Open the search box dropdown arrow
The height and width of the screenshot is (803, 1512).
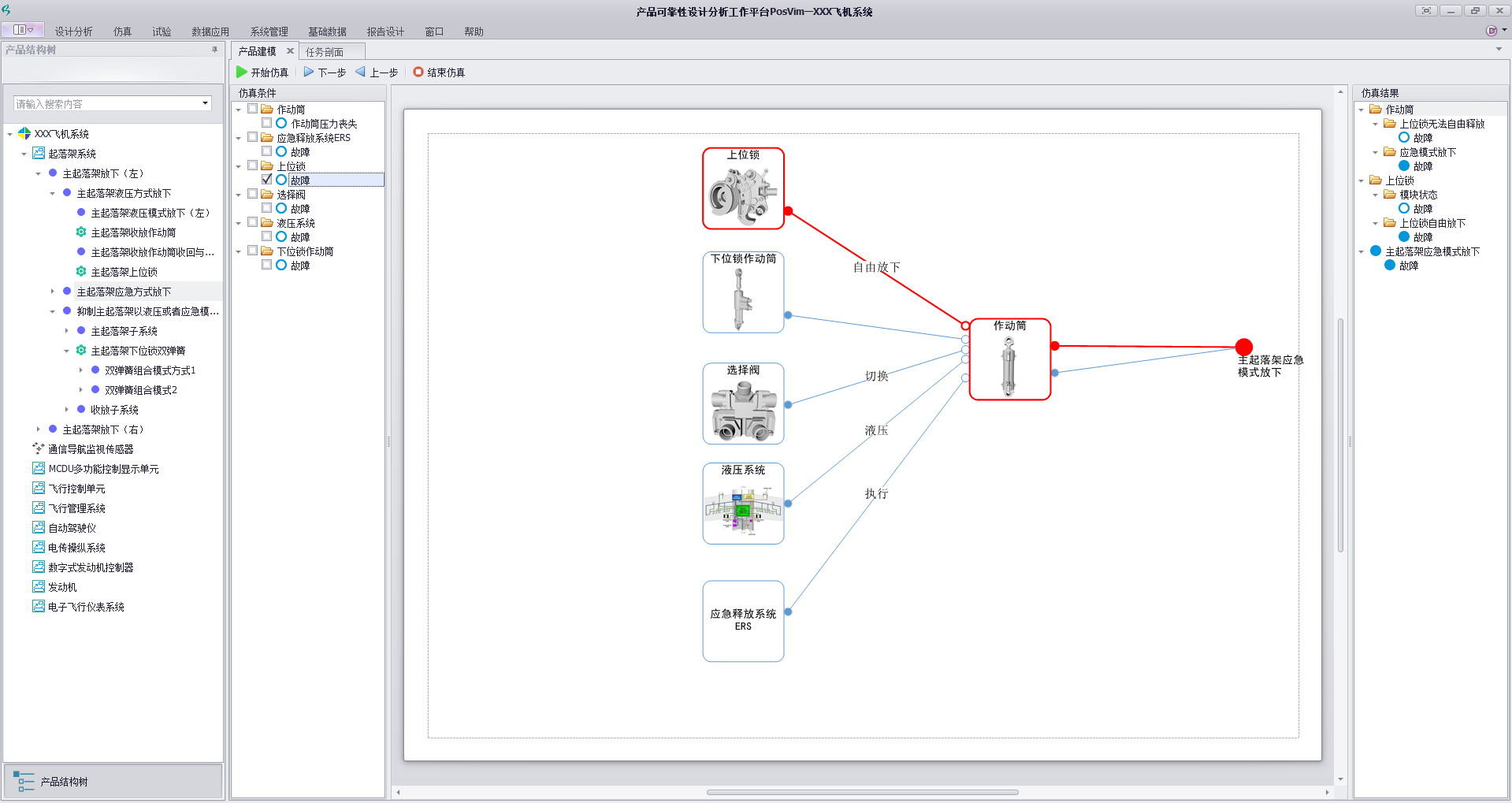(x=205, y=103)
